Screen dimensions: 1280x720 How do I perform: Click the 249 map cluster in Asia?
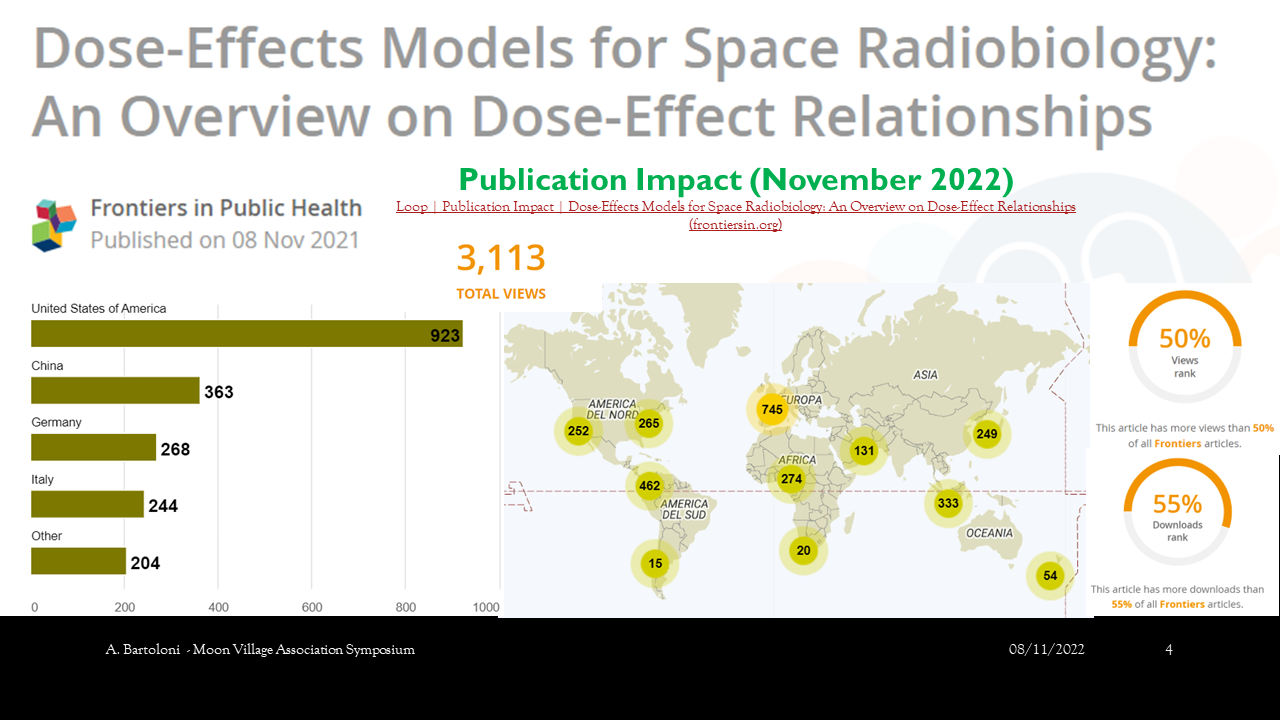click(x=987, y=434)
